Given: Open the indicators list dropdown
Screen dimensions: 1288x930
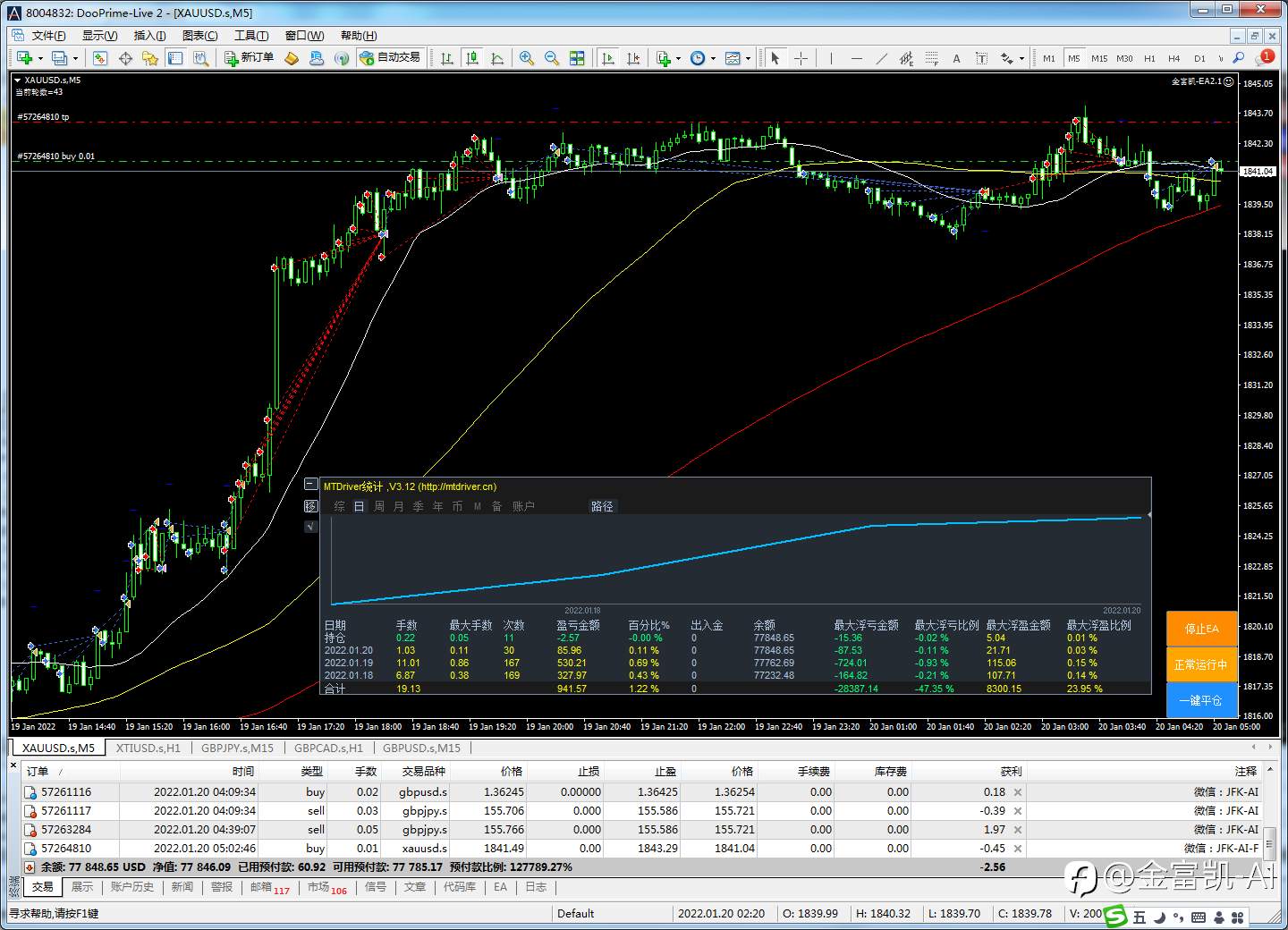Looking at the screenshot, I should [668, 58].
